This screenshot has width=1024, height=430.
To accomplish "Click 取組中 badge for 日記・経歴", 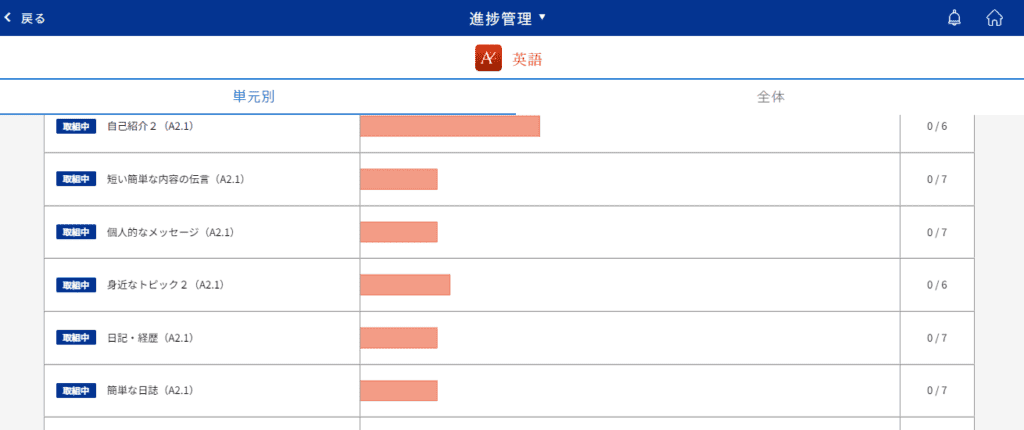I will (76, 338).
